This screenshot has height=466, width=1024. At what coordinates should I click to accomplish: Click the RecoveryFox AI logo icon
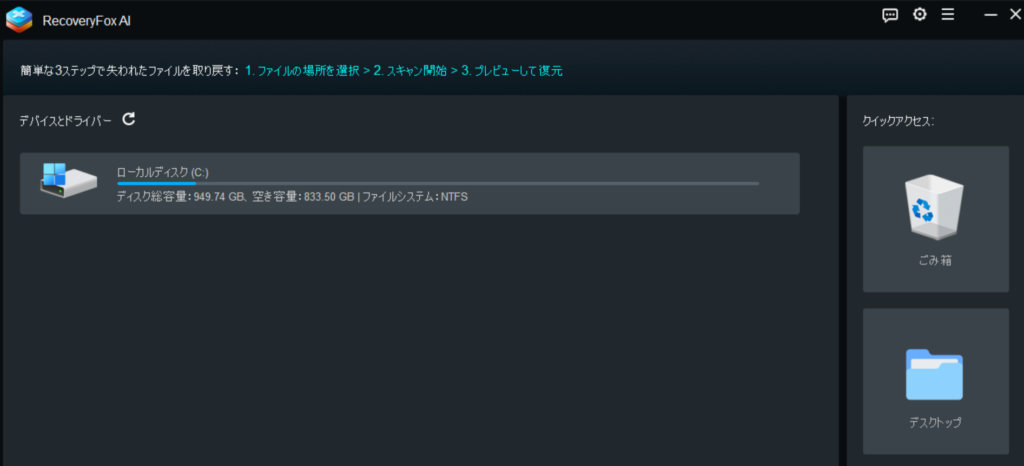(19, 17)
